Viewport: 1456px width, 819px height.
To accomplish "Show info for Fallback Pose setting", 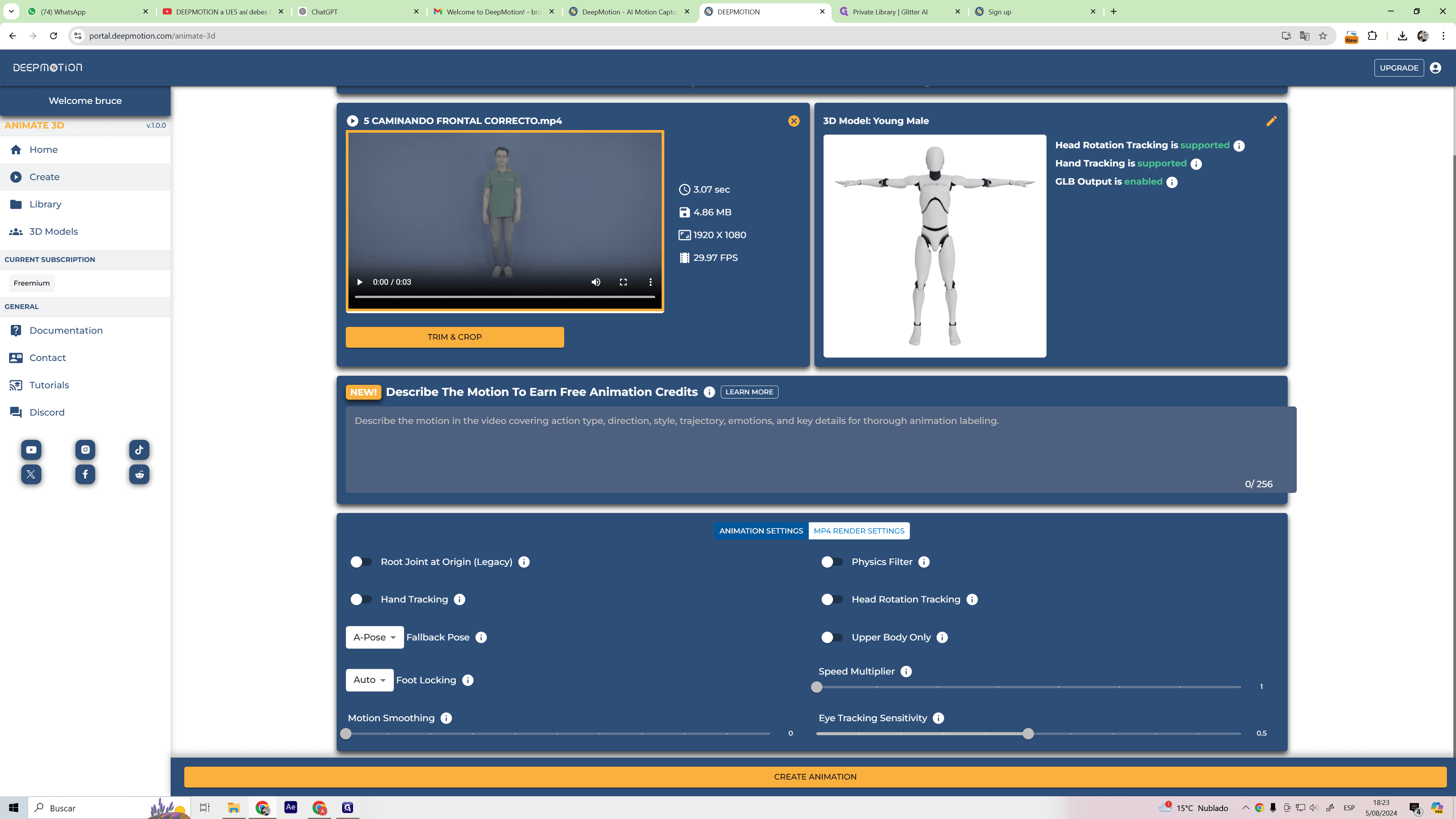I will 481,637.
